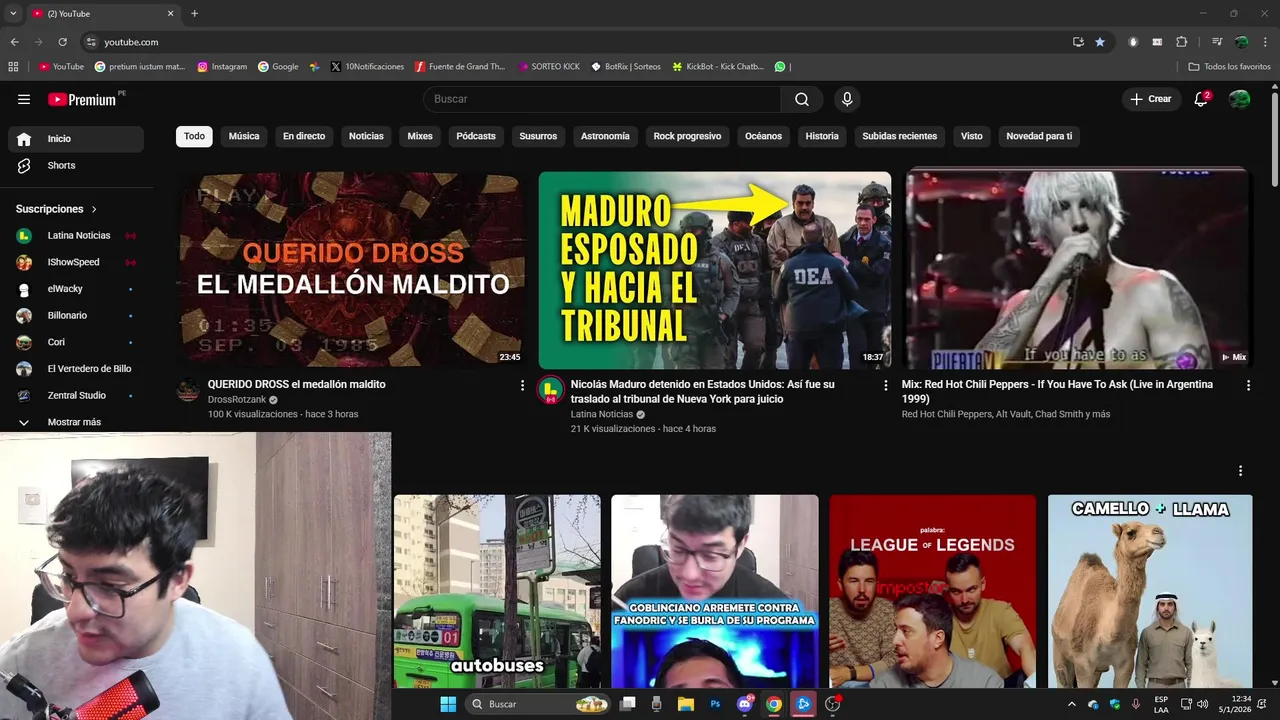Open the media controls music-queue icon

click(x=1217, y=42)
